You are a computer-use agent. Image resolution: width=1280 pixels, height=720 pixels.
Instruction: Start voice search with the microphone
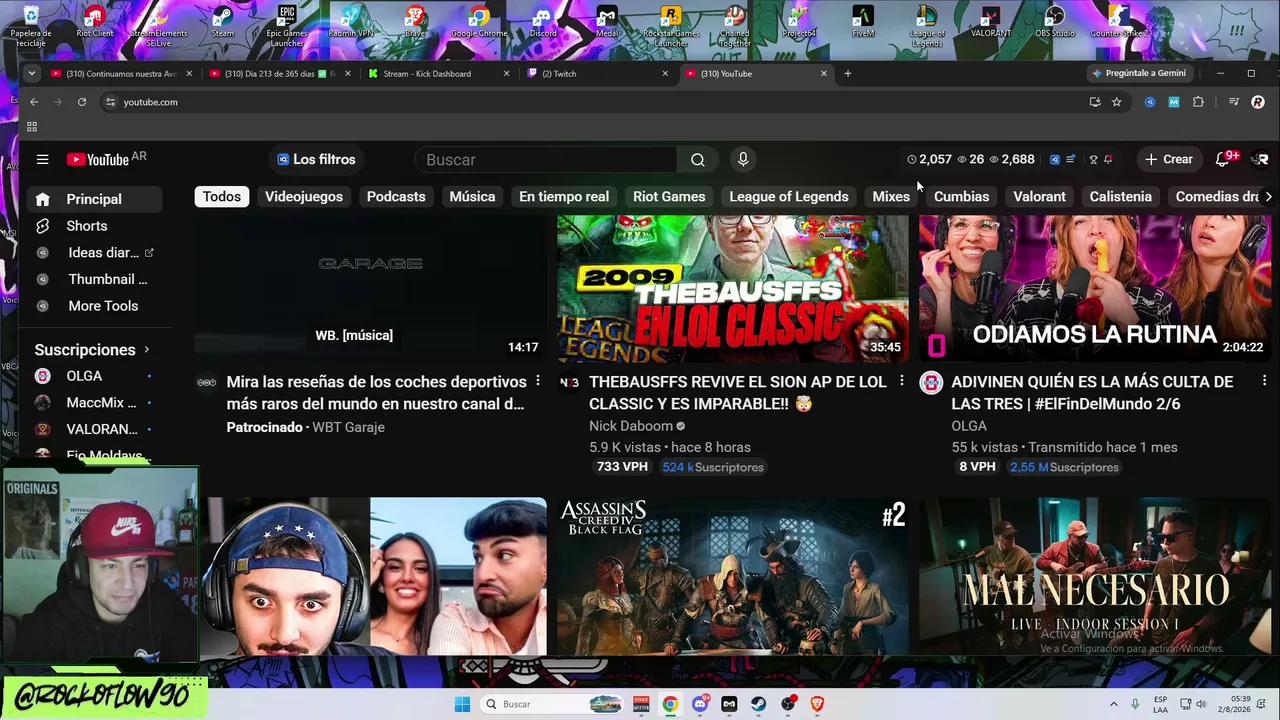tap(743, 159)
